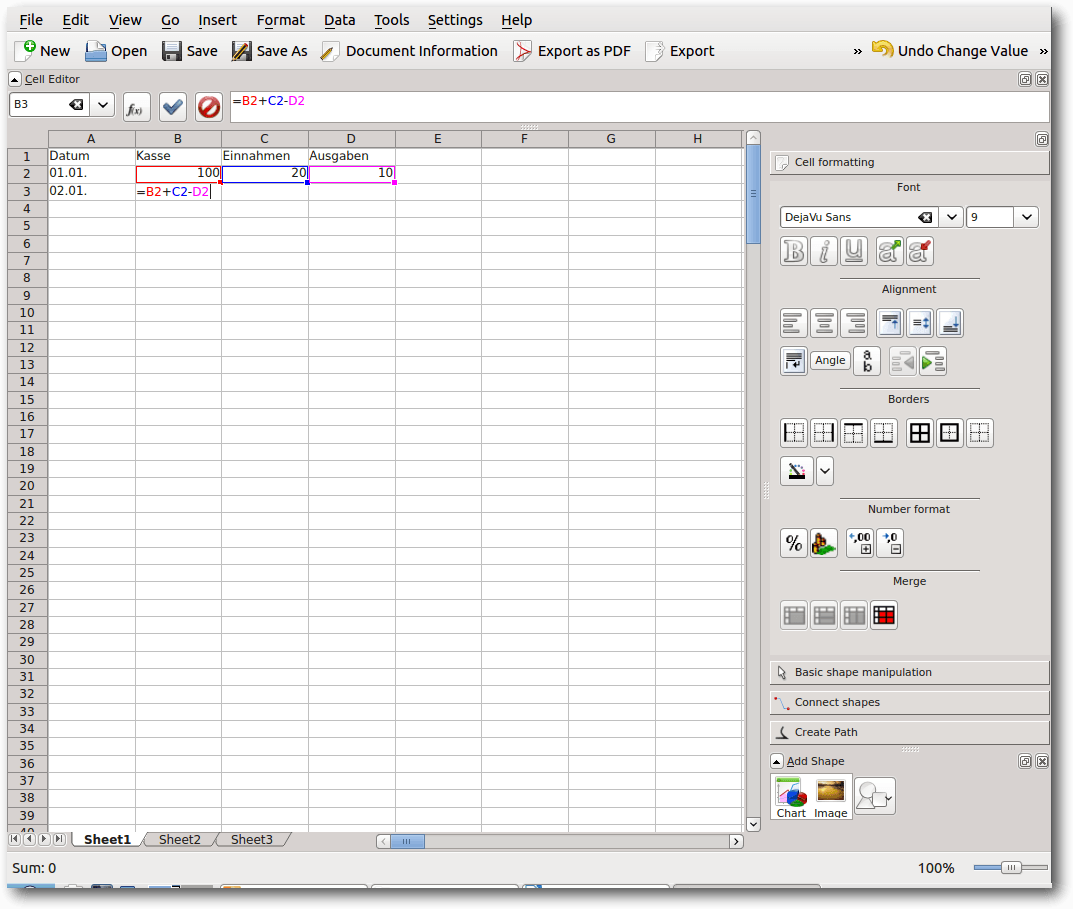Apply all borders to the cell
The image size is (1073, 909).
(919, 433)
